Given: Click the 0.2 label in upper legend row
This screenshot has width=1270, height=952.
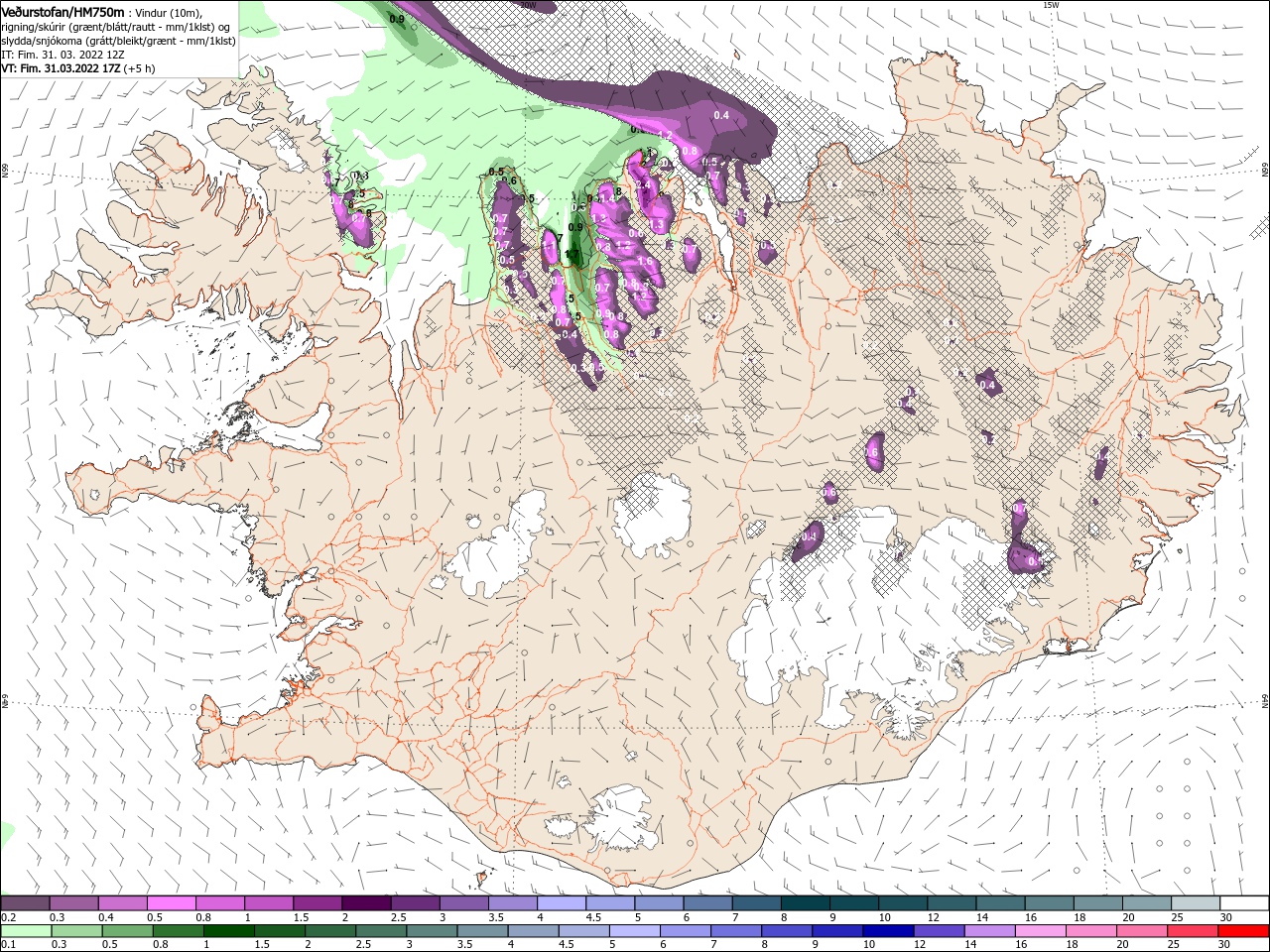Looking at the screenshot, I should coord(7,917).
